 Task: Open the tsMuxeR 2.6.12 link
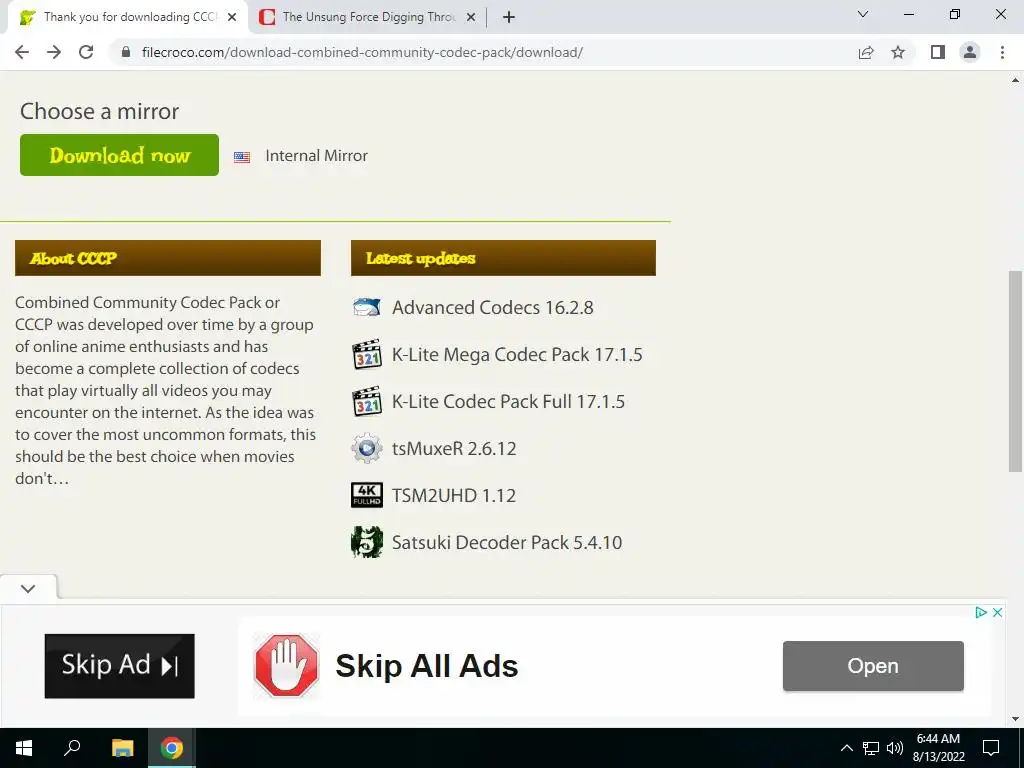454,449
